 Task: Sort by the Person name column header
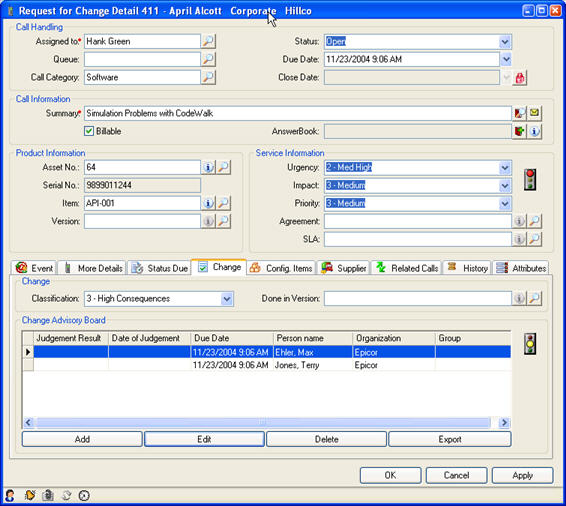(313, 338)
